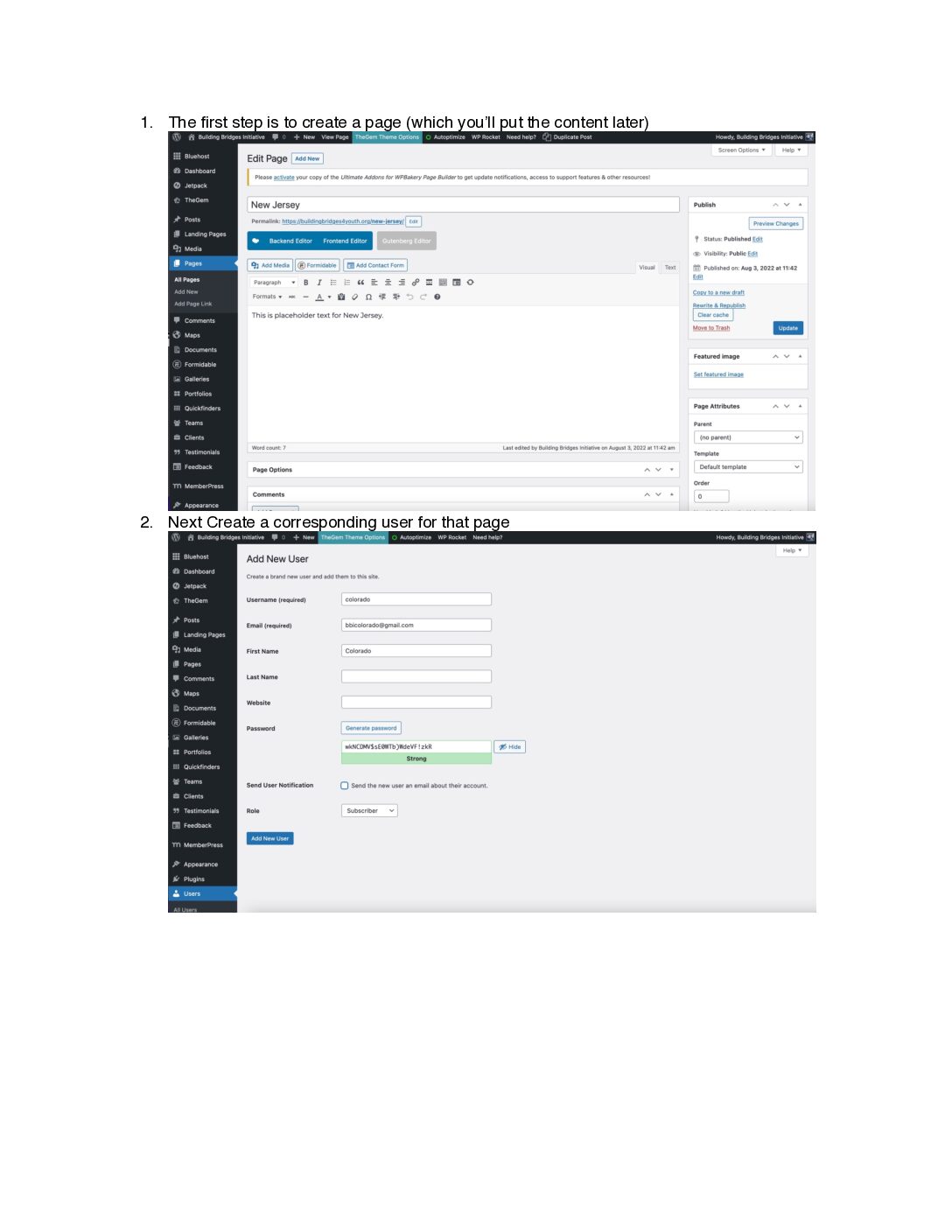This screenshot has width=952, height=1232.
Task: Open keyboard shortcuts help question-mark icon
Action: pyautogui.click(x=437, y=297)
